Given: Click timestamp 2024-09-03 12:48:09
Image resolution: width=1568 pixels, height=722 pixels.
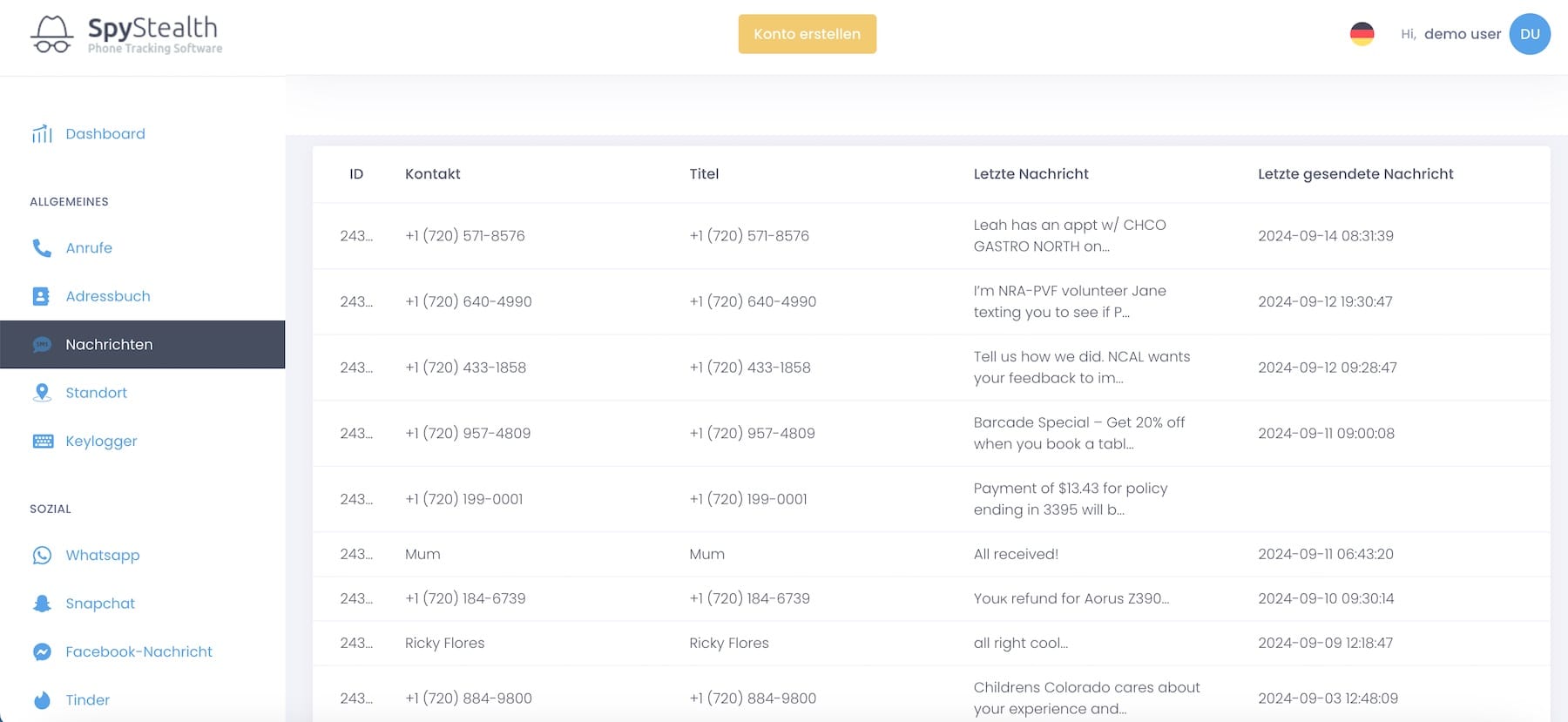Looking at the screenshot, I should click(x=1328, y=698).
